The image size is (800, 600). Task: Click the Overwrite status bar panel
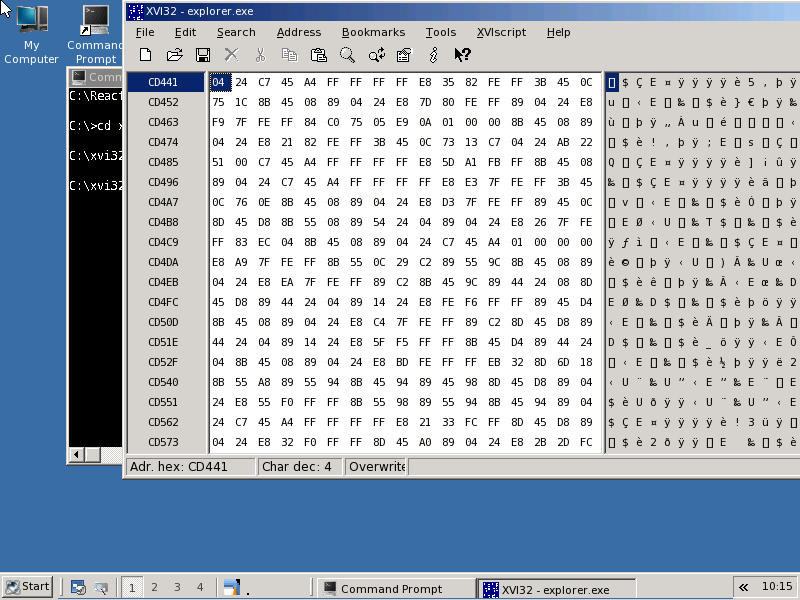point(376,467)
